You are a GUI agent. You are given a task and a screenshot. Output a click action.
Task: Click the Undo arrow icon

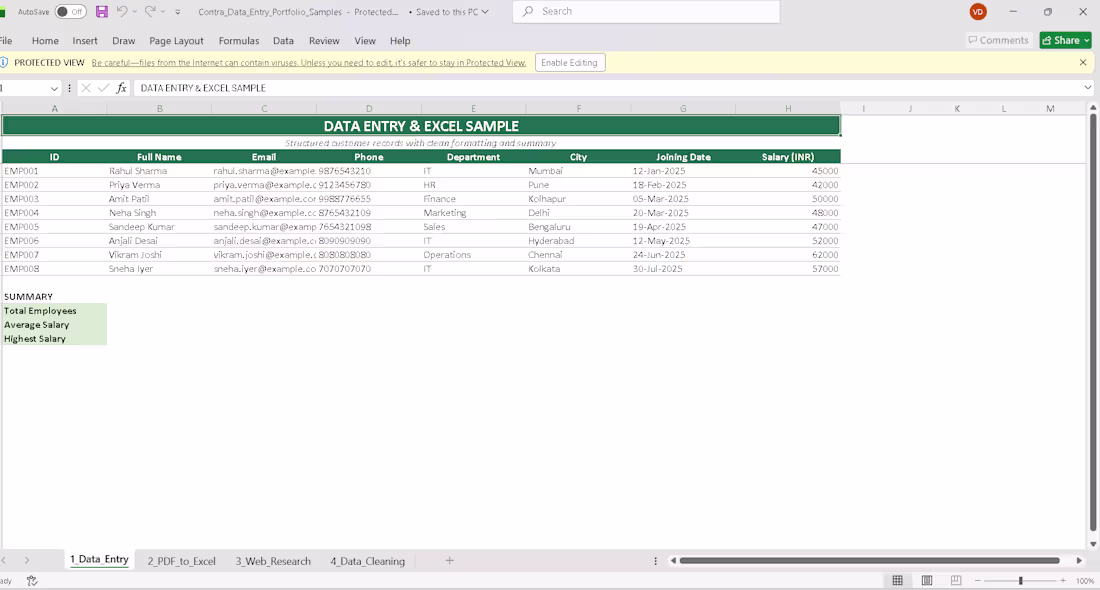pyautogui.click(x=122, y=11)
